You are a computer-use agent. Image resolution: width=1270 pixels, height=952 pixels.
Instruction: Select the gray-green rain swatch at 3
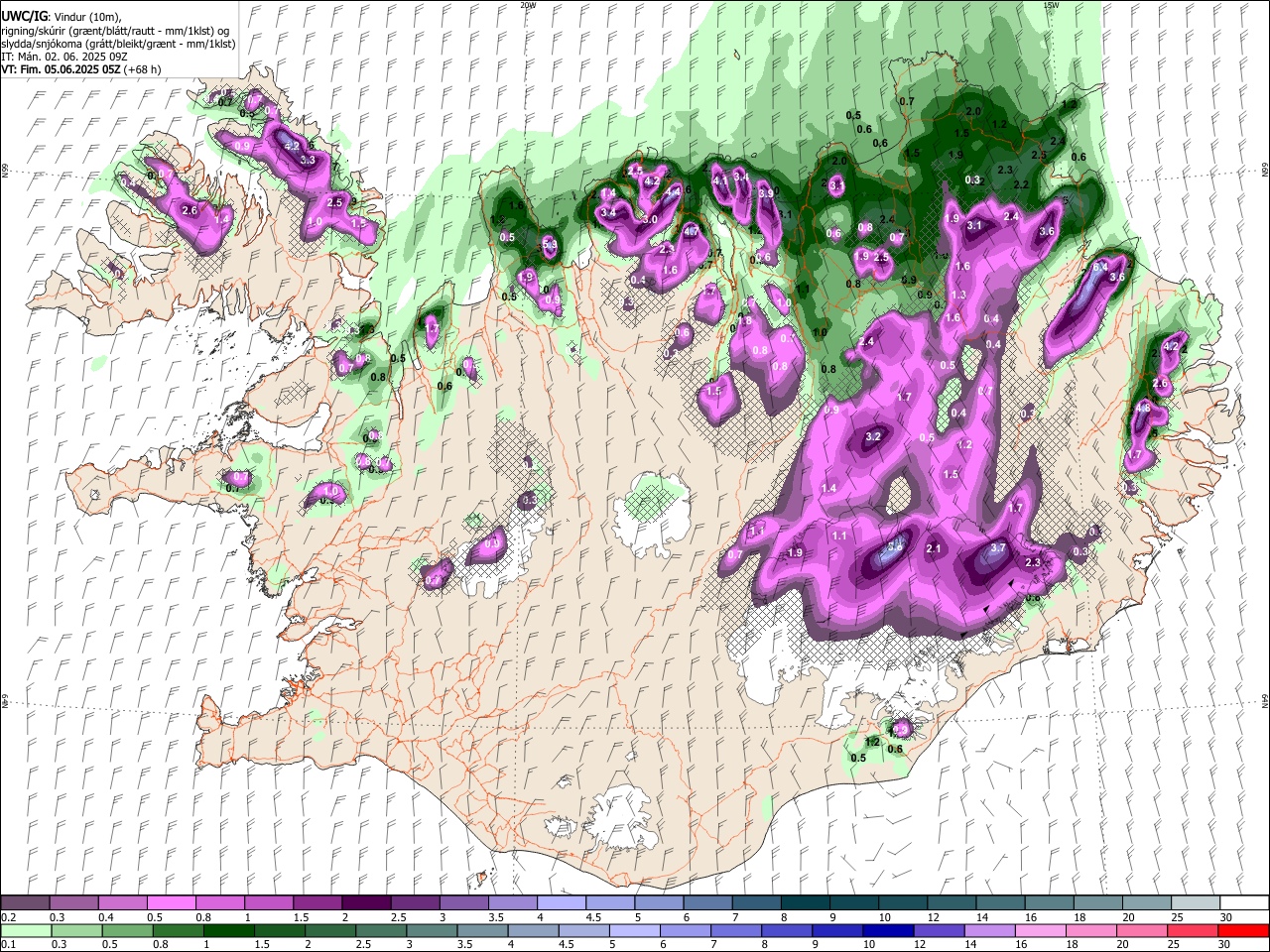431,930
